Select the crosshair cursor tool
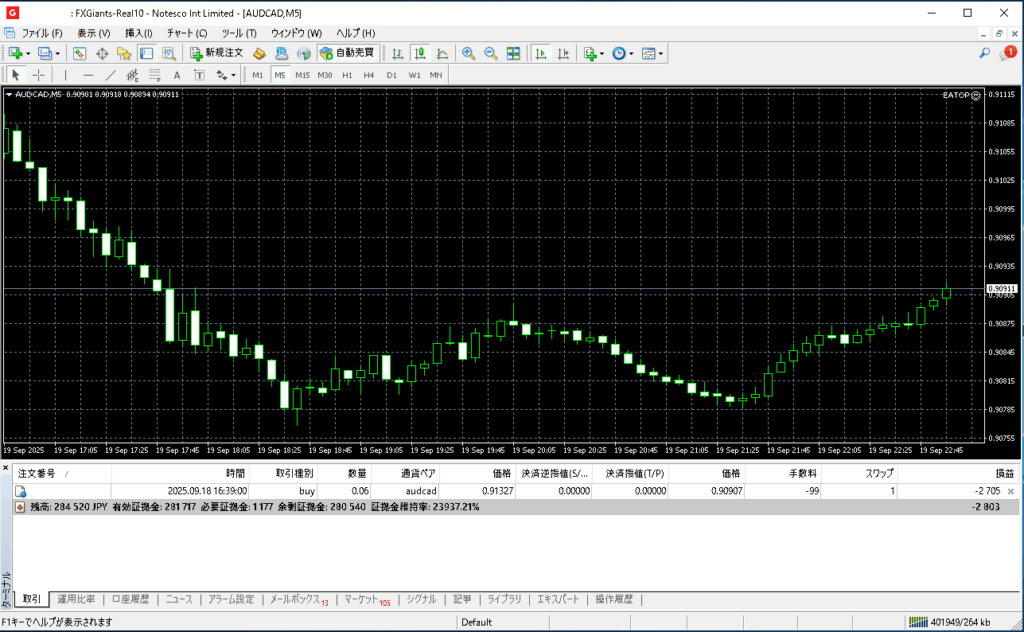The width and height of the screenshot is (1024, 632). (x=39, y=75)
